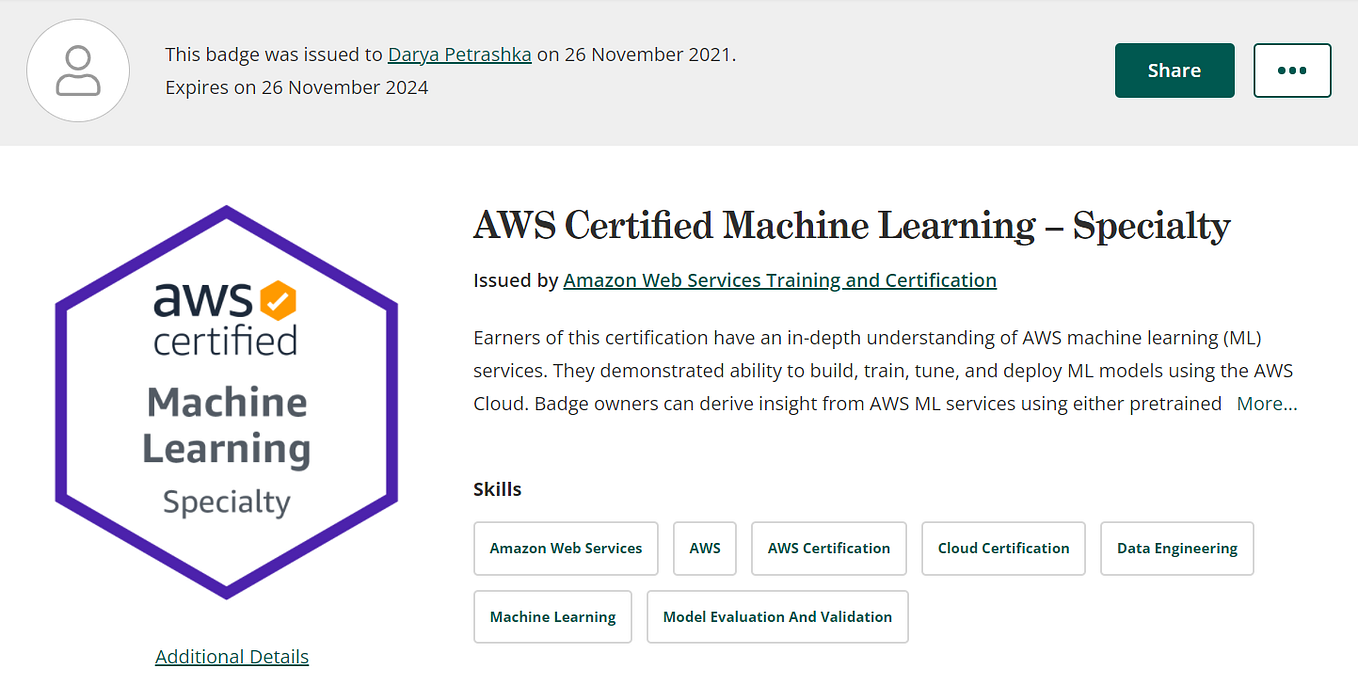Expand the description with 'More...'
Screen dimensions: 1358x684
pos(1266,403)
